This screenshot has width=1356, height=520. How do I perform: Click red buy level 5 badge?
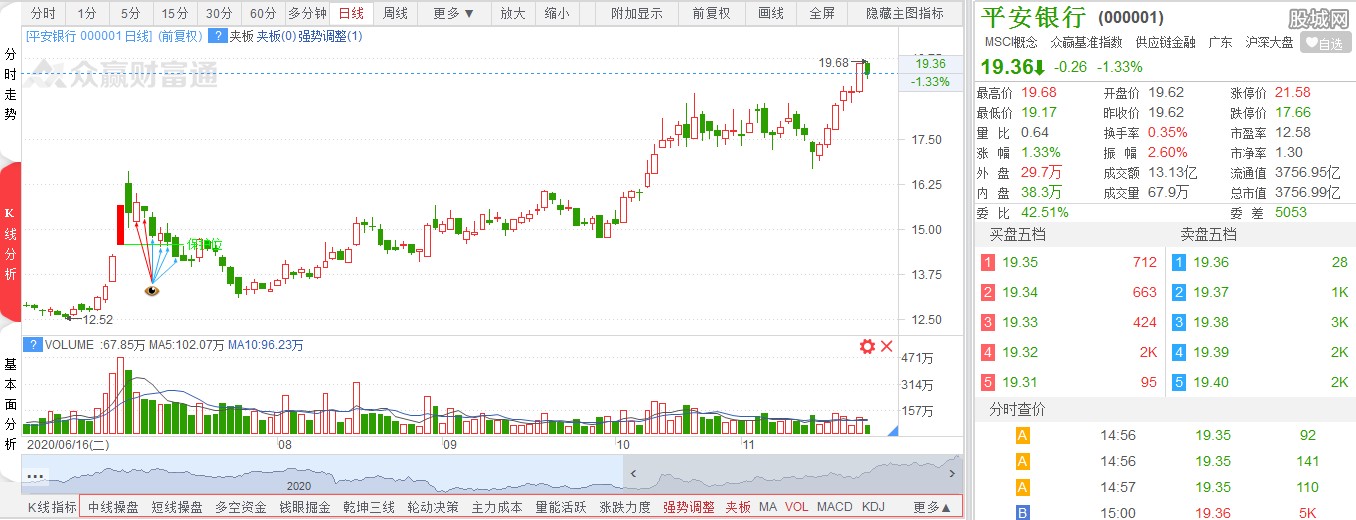pos(988,382)
